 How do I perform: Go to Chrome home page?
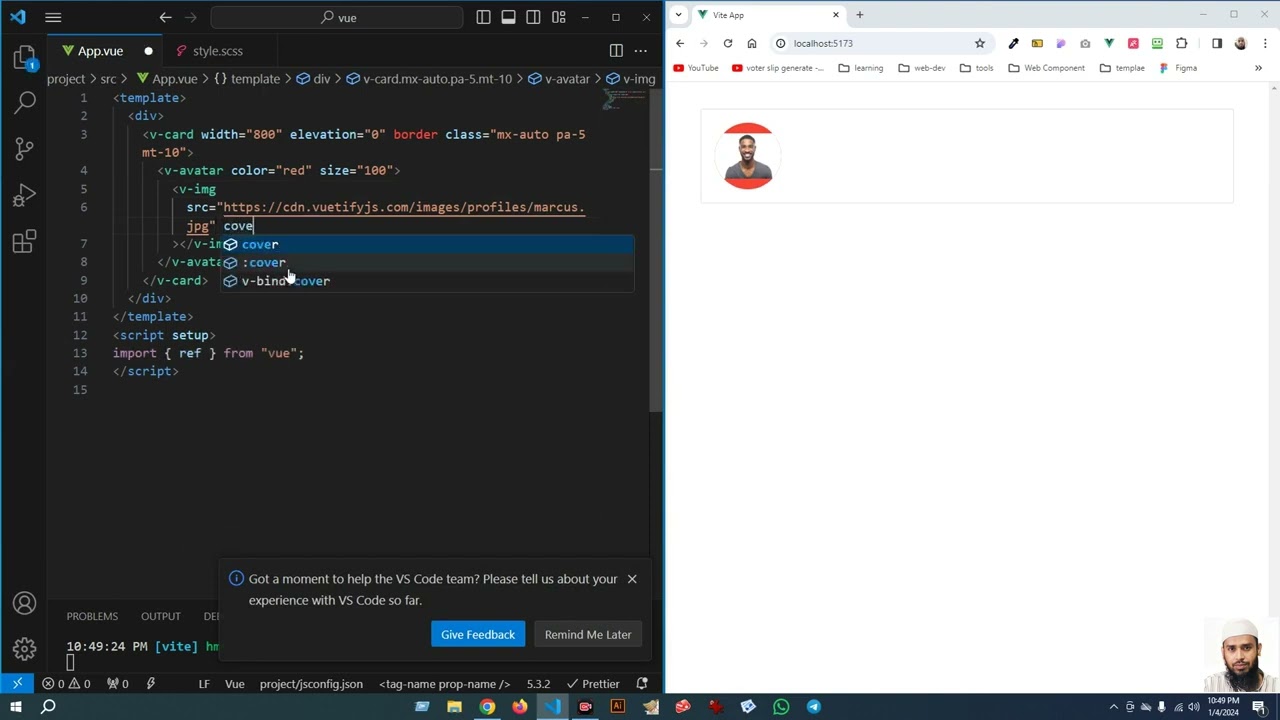coord(752,43)
